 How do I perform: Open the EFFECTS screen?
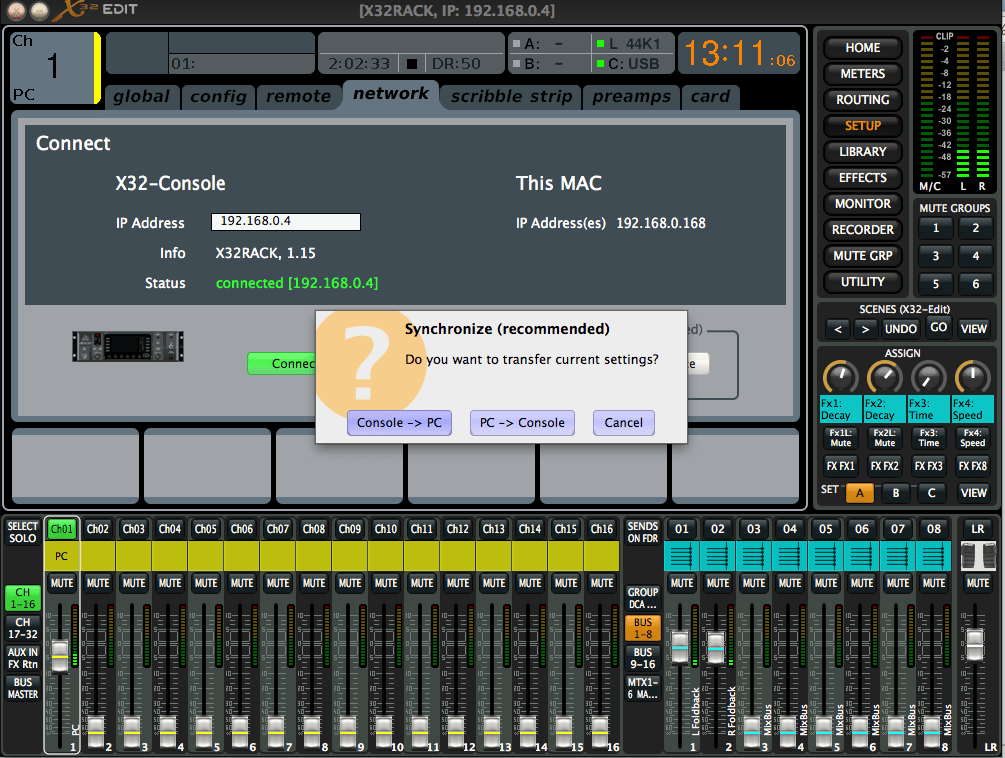pos(863,177)
